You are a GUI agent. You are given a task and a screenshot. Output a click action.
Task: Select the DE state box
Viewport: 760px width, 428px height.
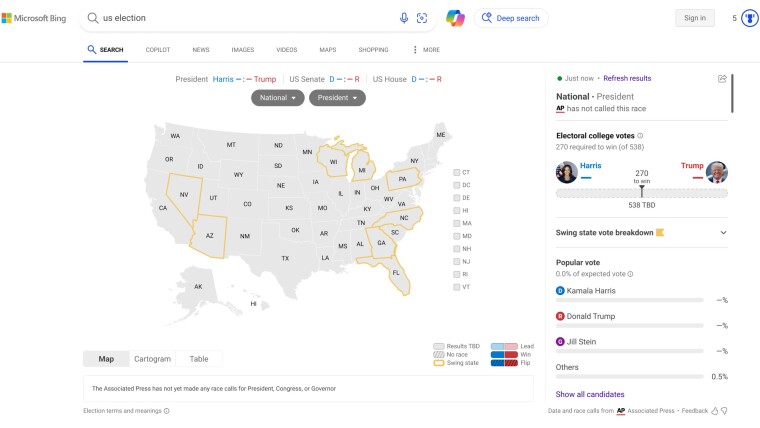[x=457, y=198]
